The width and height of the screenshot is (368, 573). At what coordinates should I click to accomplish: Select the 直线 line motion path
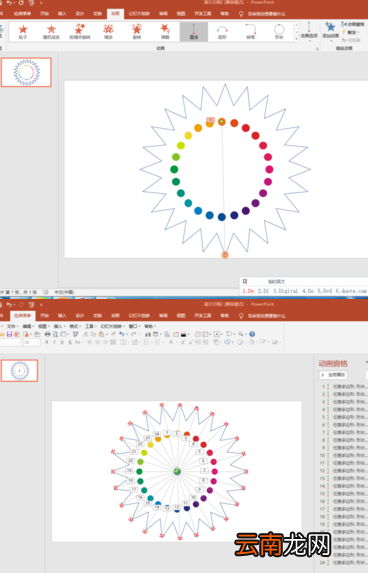click(x=194, y=31)
